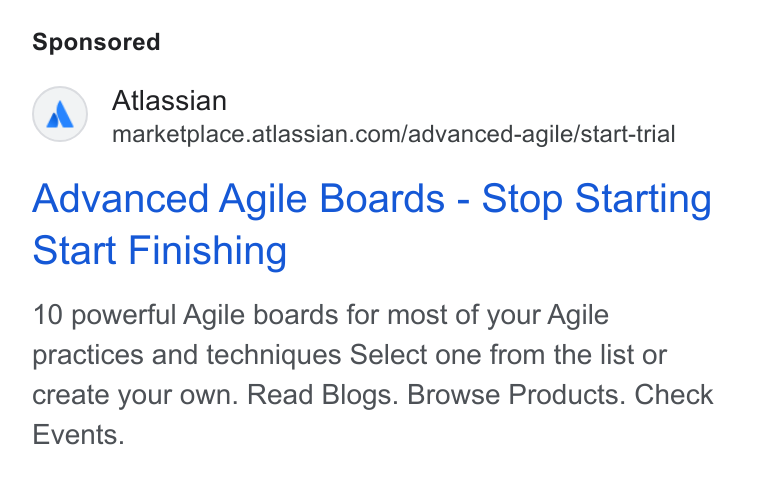Open the marketplace.atlassian.com display URL
This screenshot has height=478, width=760.
[394, 134]
